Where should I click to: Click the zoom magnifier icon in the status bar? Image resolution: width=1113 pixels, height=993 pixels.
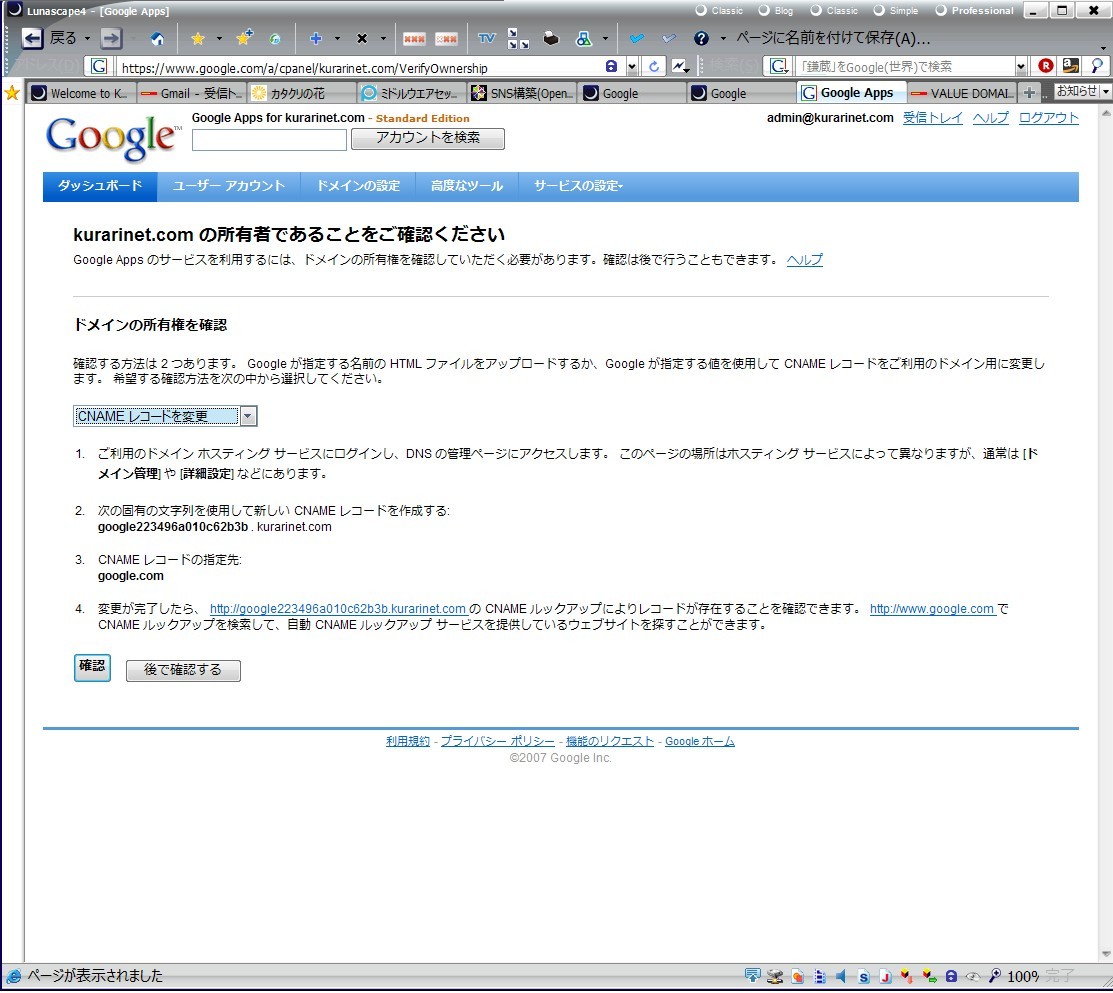[995, 977]
